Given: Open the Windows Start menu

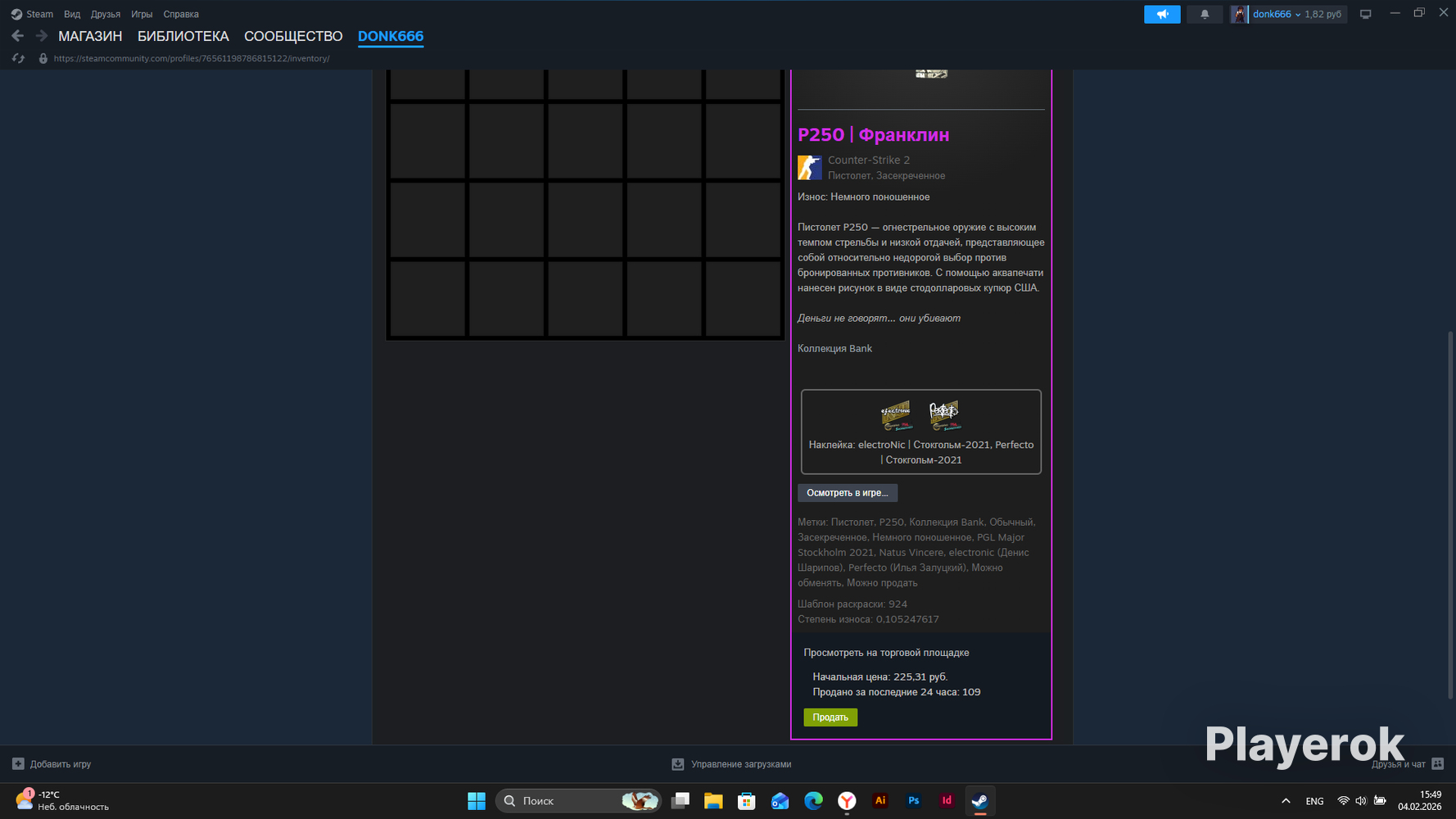Looking at the screenshot, I should [x=477, y=801].
